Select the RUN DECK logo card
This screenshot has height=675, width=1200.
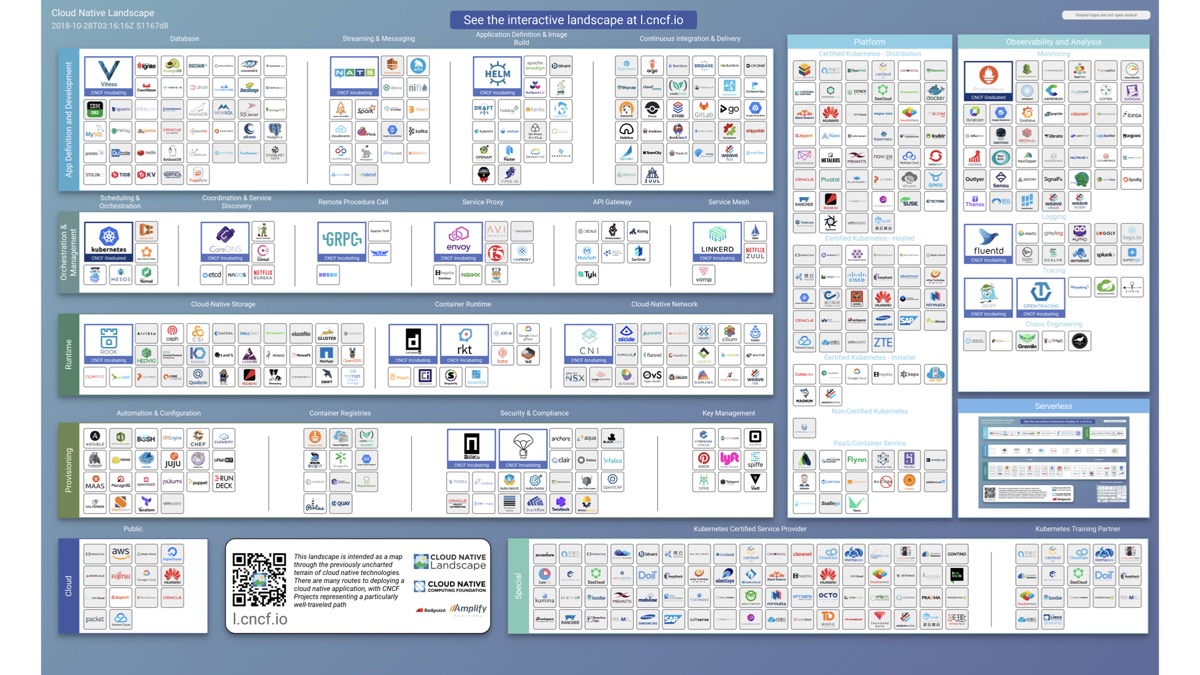(224, 482)
